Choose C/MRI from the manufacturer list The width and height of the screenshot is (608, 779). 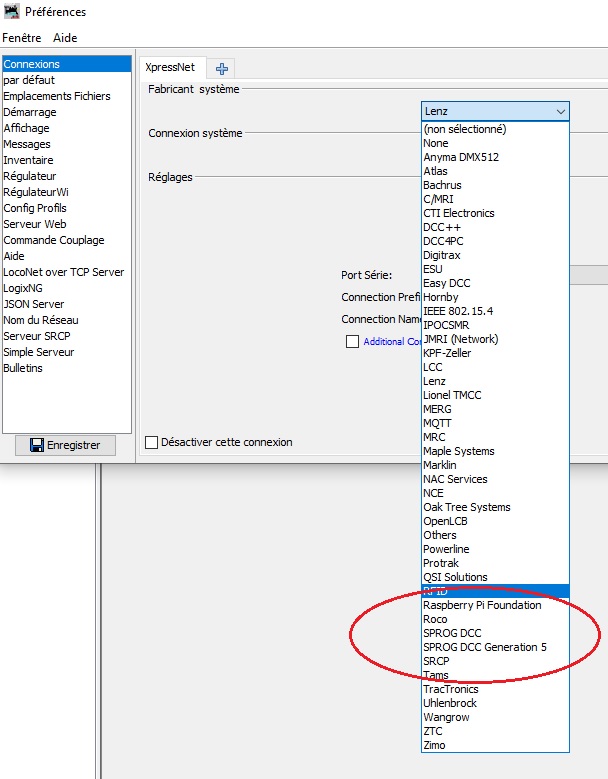(x=495, y=199)
